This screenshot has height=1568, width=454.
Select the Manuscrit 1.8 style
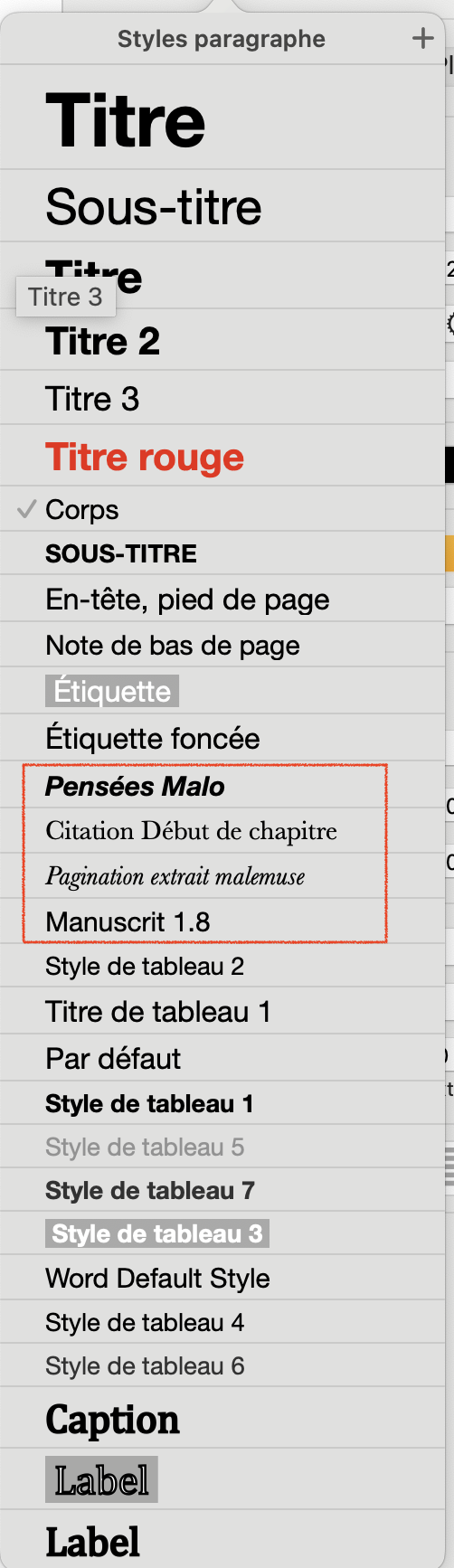[x=222, y=921]
